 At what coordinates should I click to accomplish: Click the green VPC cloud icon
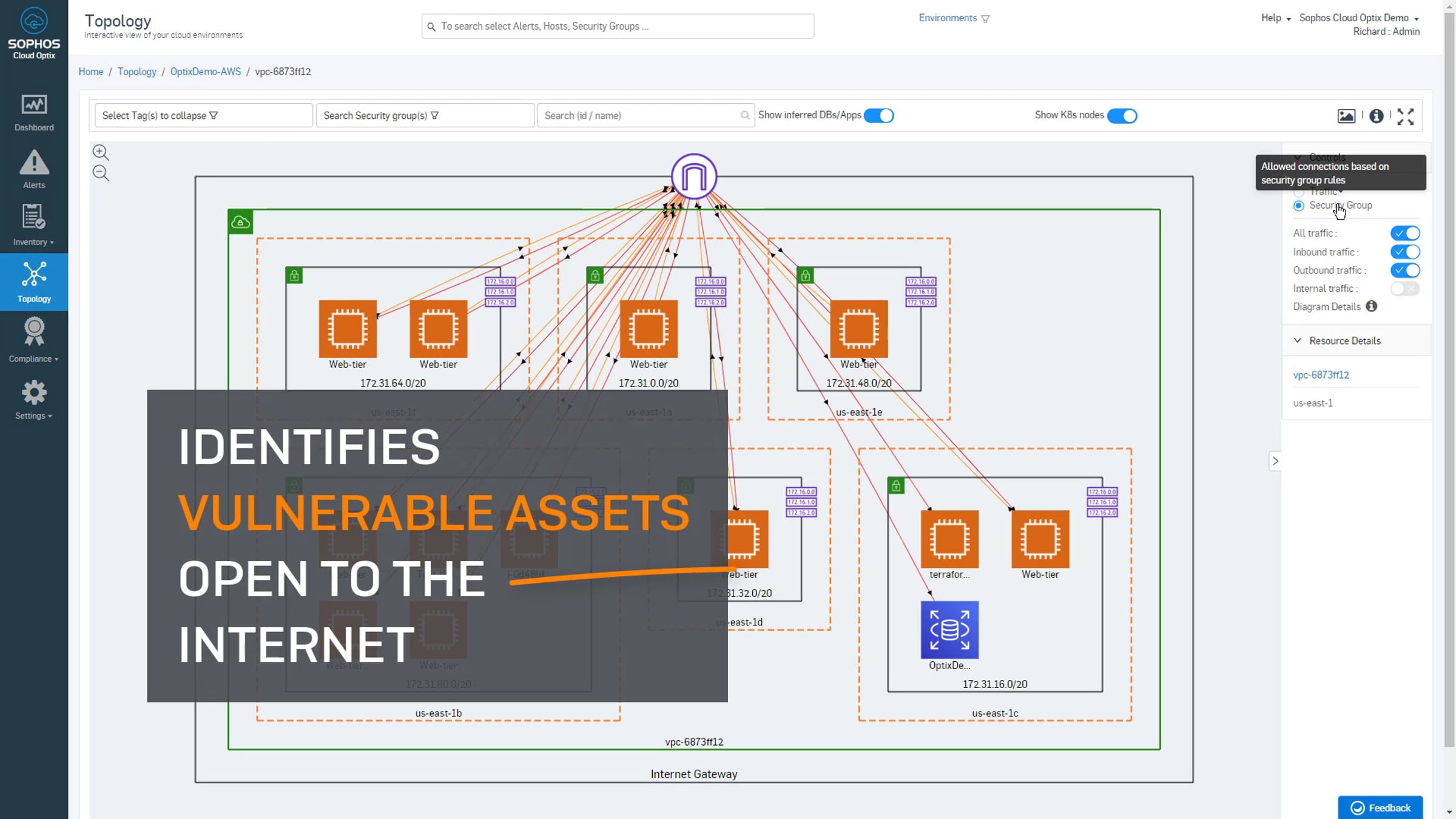[240, 222]
